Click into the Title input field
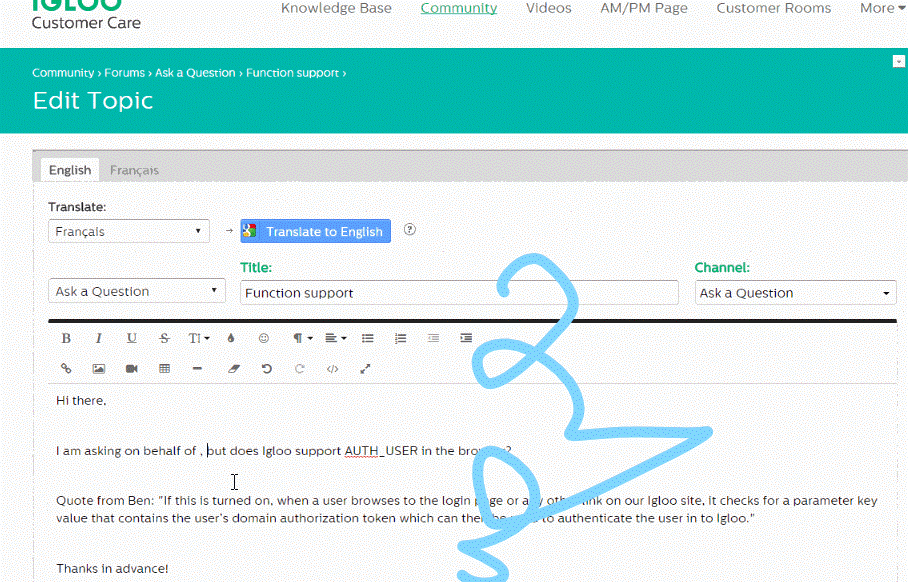Screen dimensions: 908x582 pyautogui.click(x=458, y=293)
